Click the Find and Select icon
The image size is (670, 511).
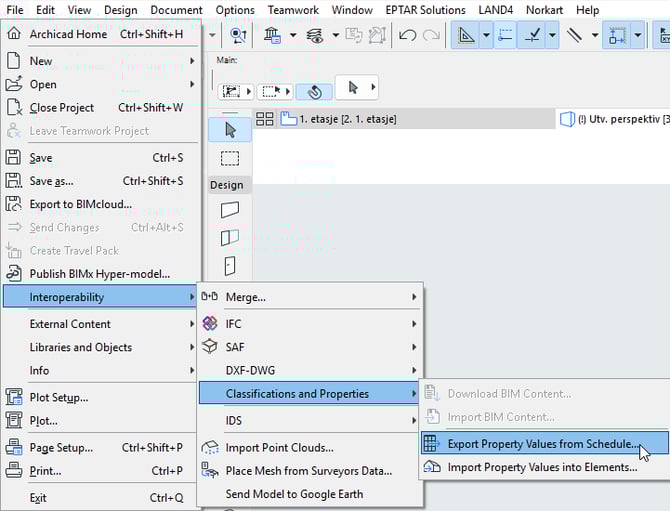238,35
